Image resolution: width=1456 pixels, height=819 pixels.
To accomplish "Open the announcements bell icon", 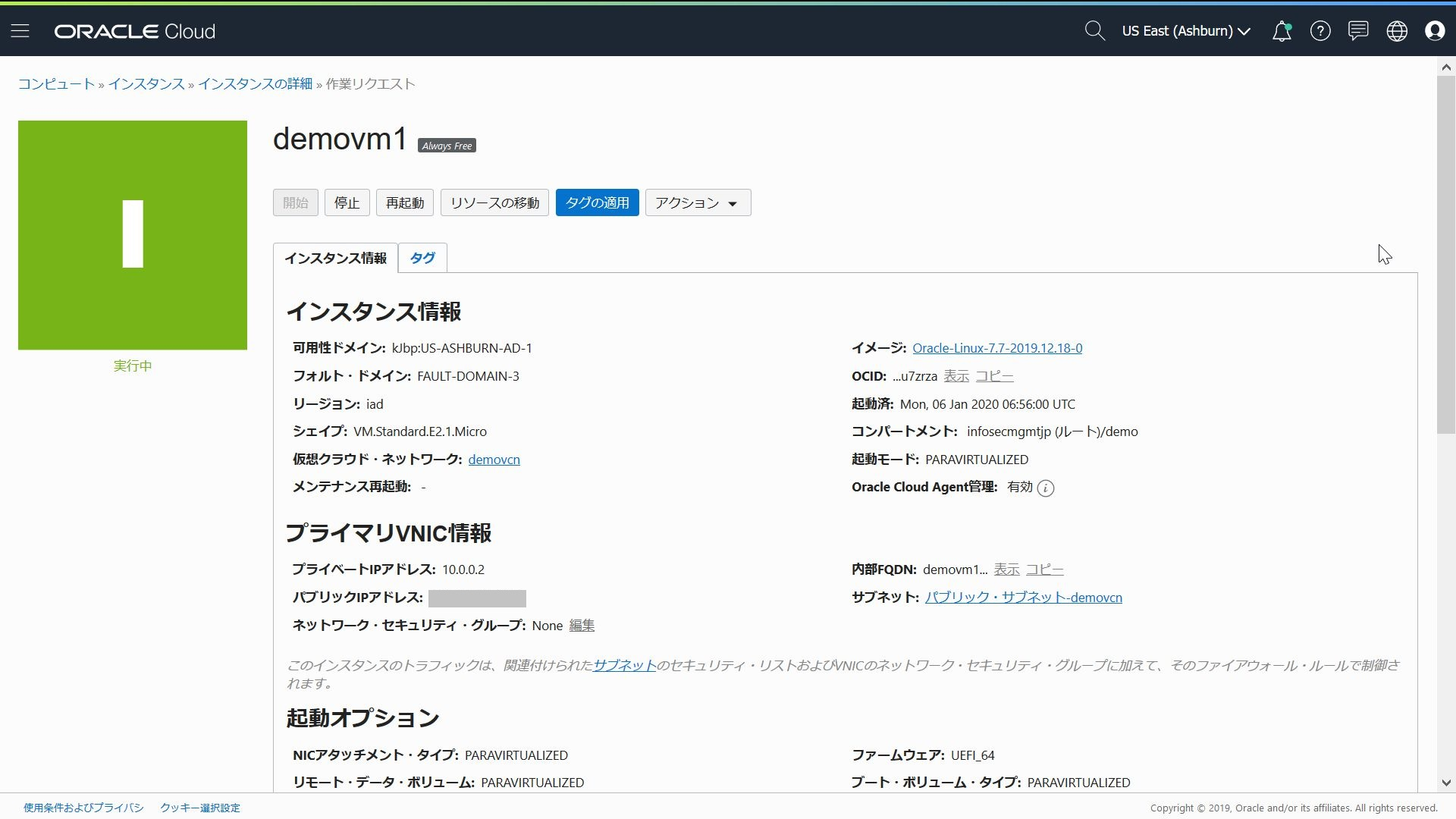I will (x=1282, y=31).
